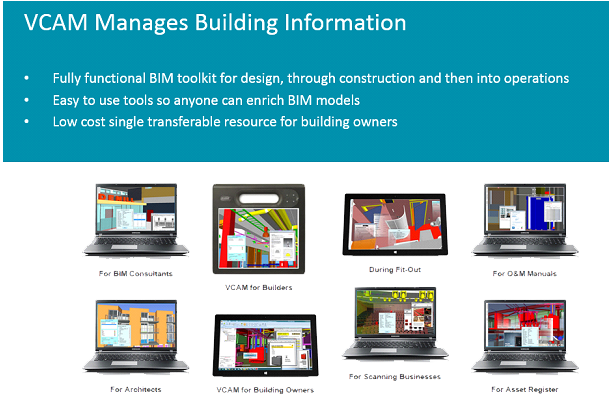Select the 'Low cost single transferable resource' bullet

[225, 122]
